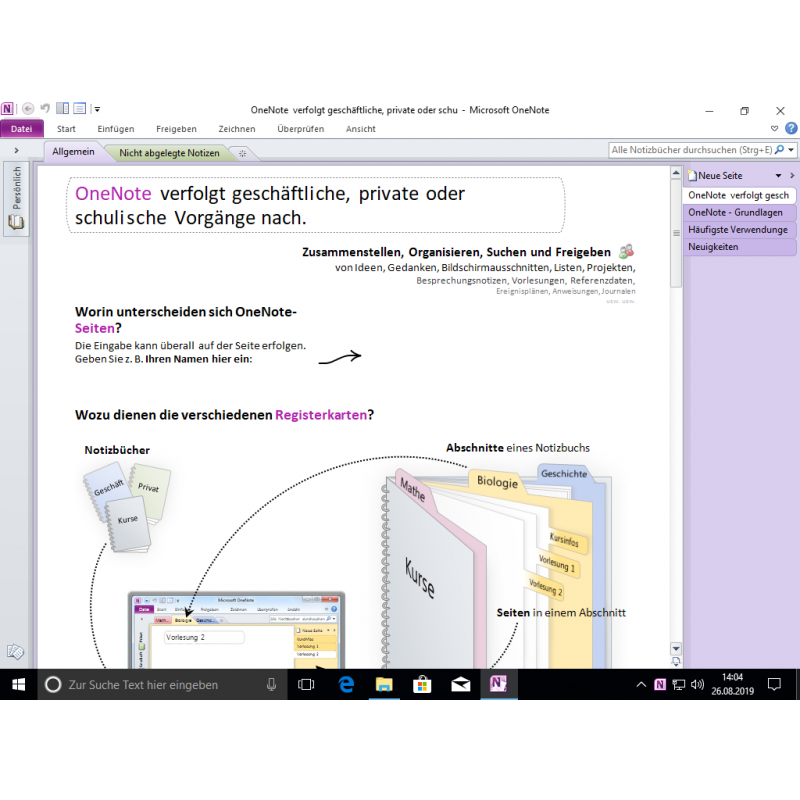Click the create new section tab icon

click(242, 153)
